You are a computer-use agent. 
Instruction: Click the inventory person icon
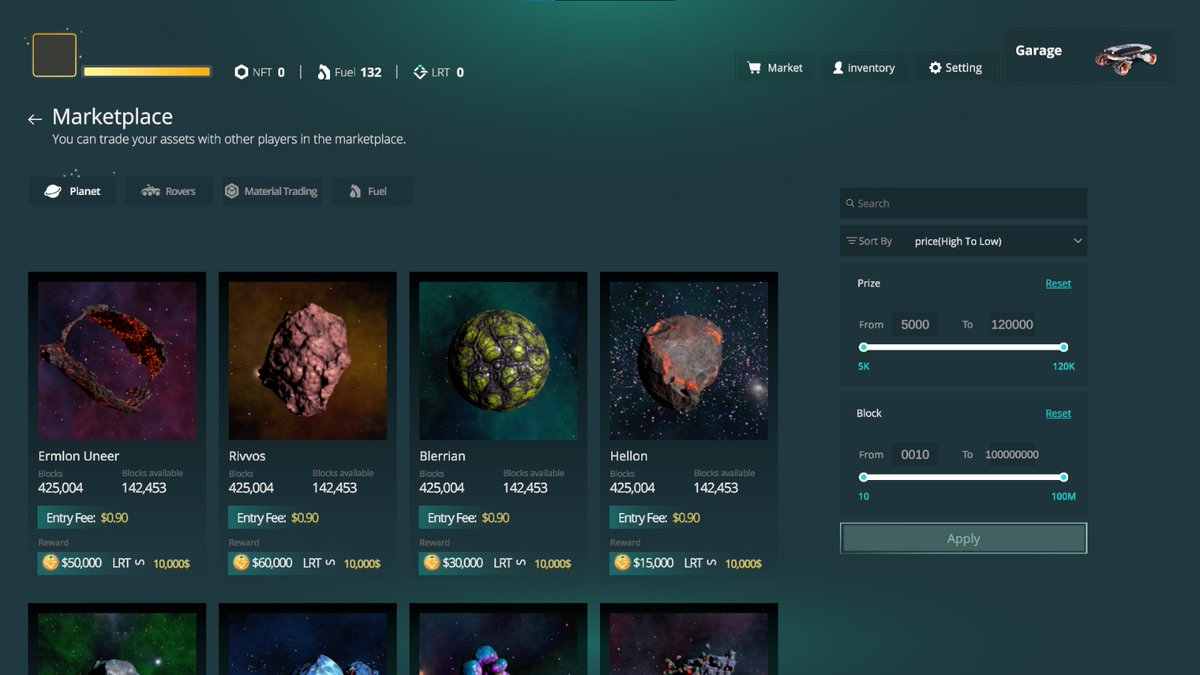pos(838,68)
